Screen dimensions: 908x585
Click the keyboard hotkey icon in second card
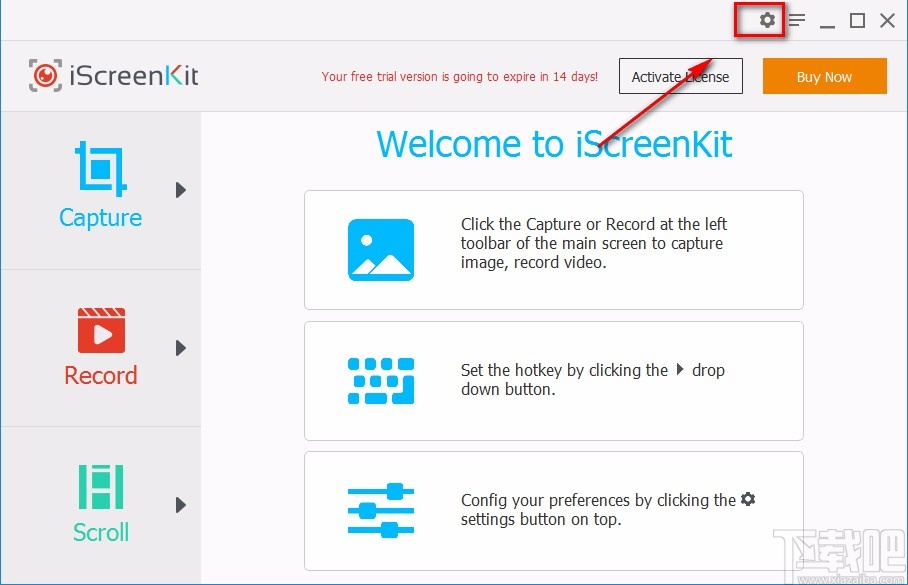(x=381, y=381)
